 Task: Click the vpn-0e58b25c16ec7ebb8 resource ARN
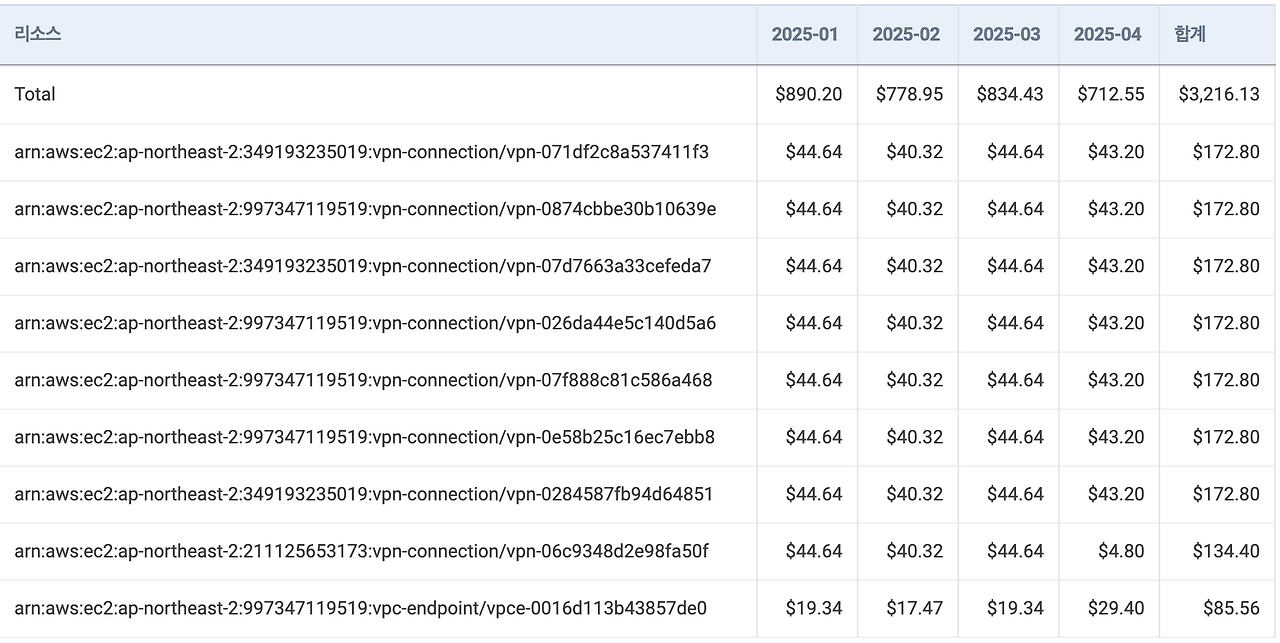coord(364,437)
